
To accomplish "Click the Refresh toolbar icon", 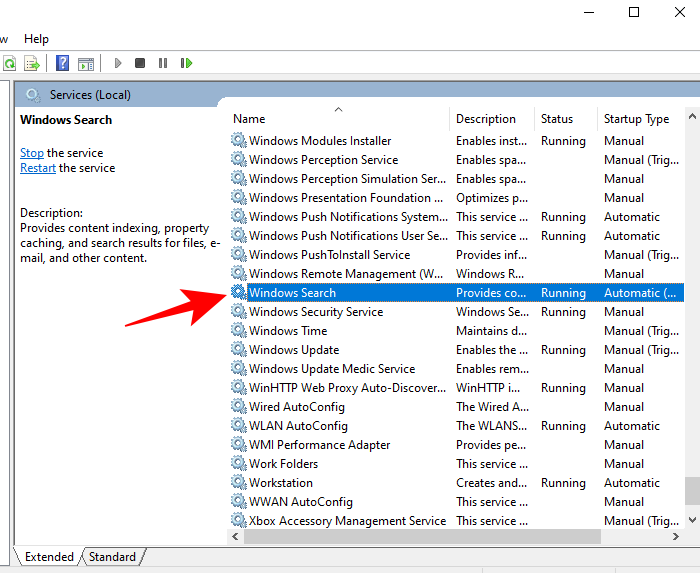I will coord(9,63).
